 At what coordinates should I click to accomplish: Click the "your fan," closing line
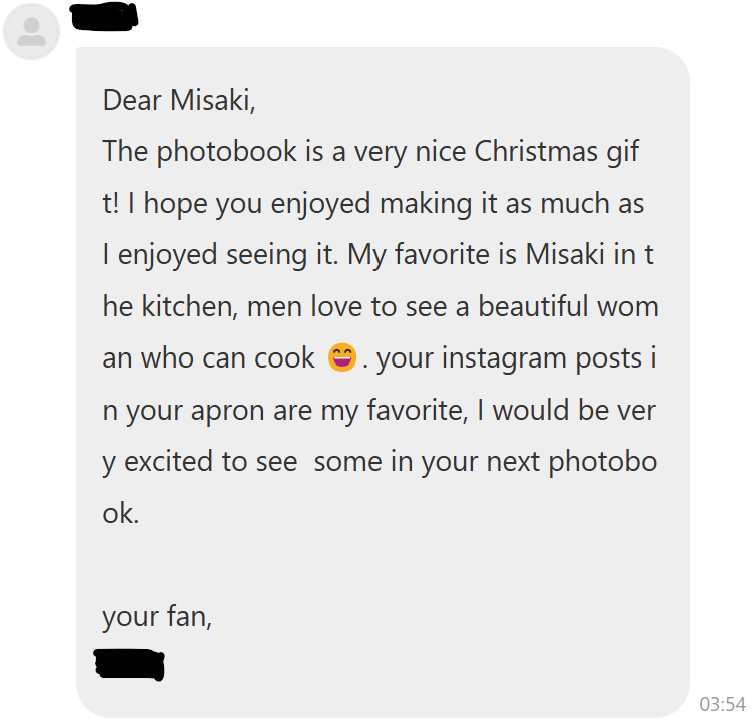tap(156, 617)
